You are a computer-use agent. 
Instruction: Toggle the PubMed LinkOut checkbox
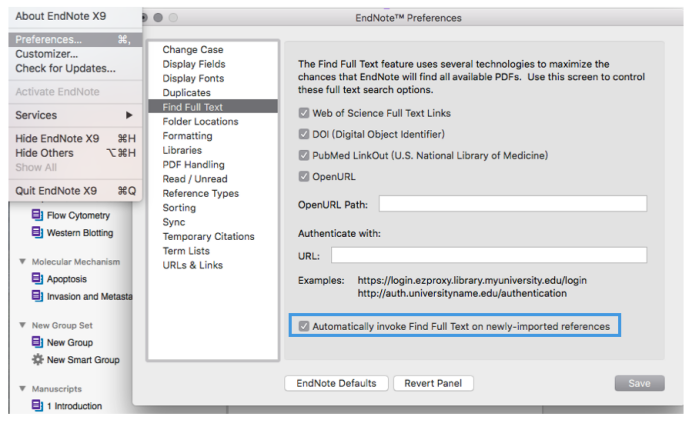coord(304,155)
